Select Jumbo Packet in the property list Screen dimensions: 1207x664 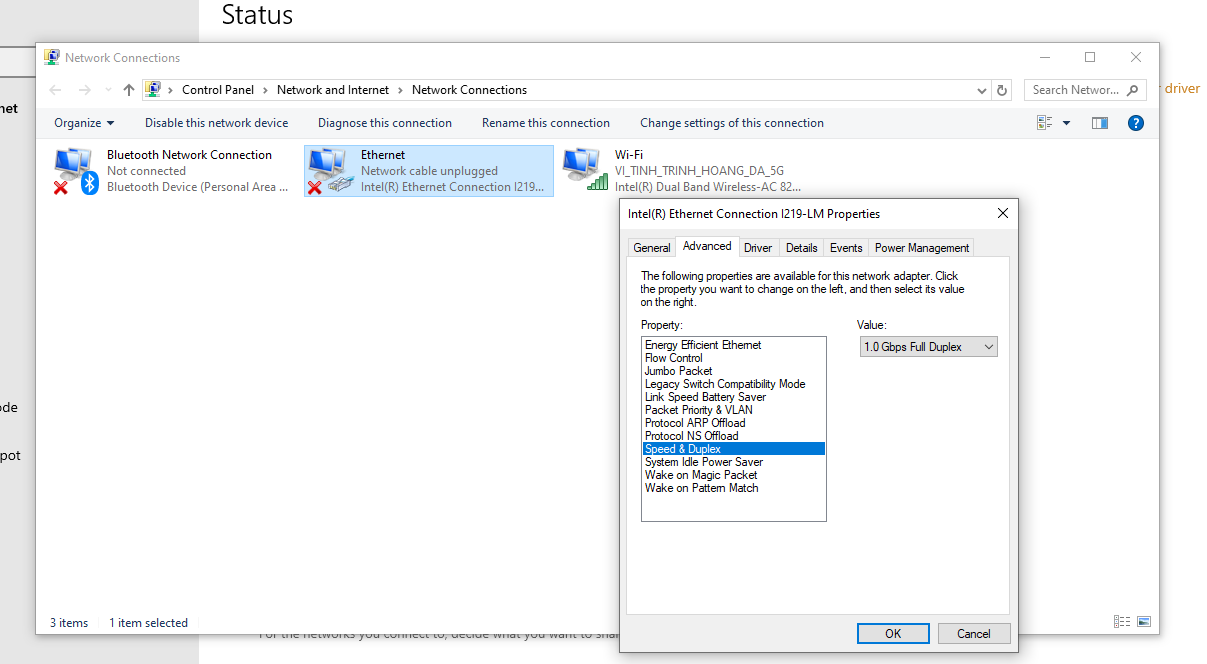(x=678, y=371)
